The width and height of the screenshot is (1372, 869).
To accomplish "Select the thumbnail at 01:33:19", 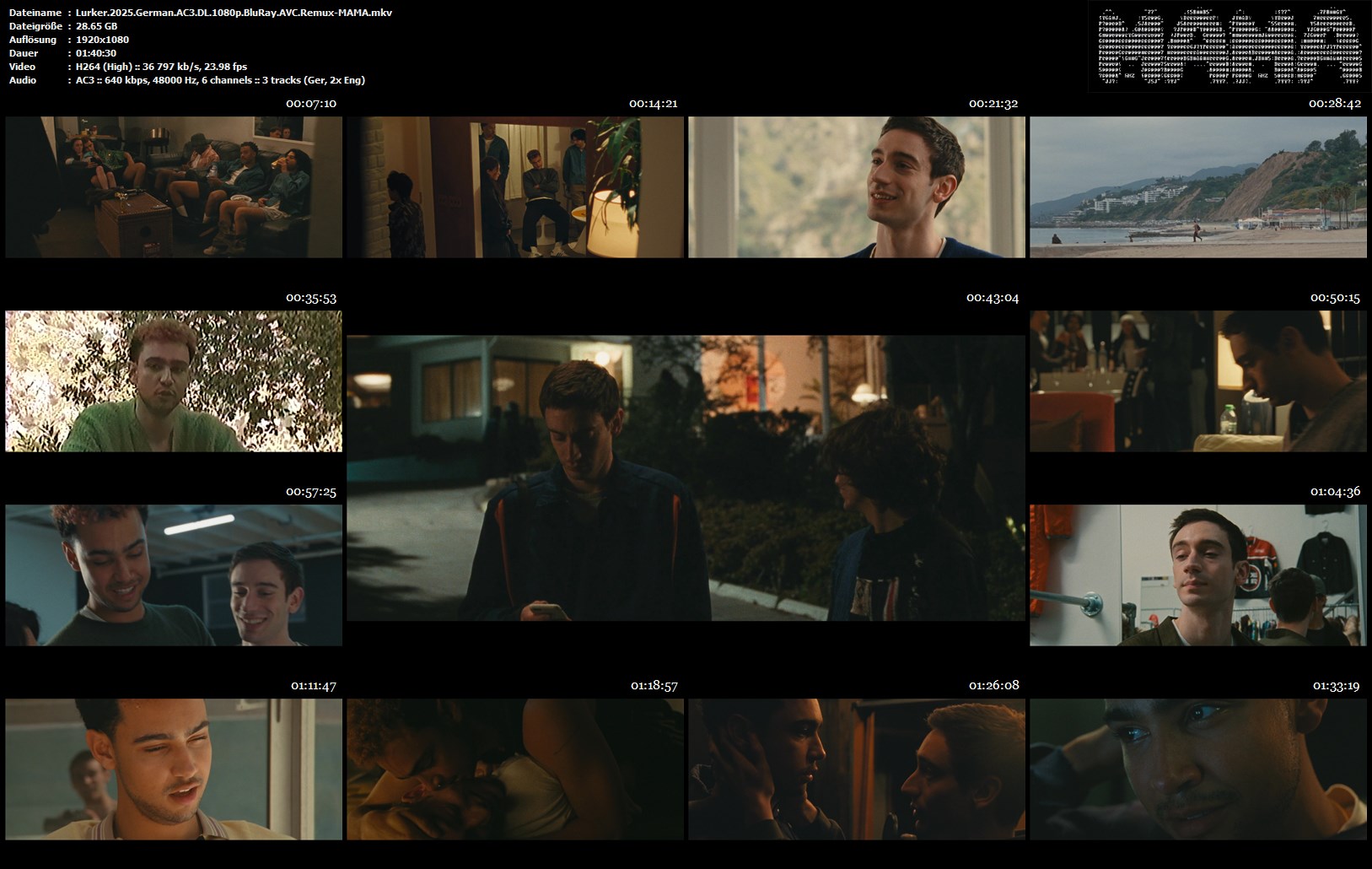I will 1198,769.
